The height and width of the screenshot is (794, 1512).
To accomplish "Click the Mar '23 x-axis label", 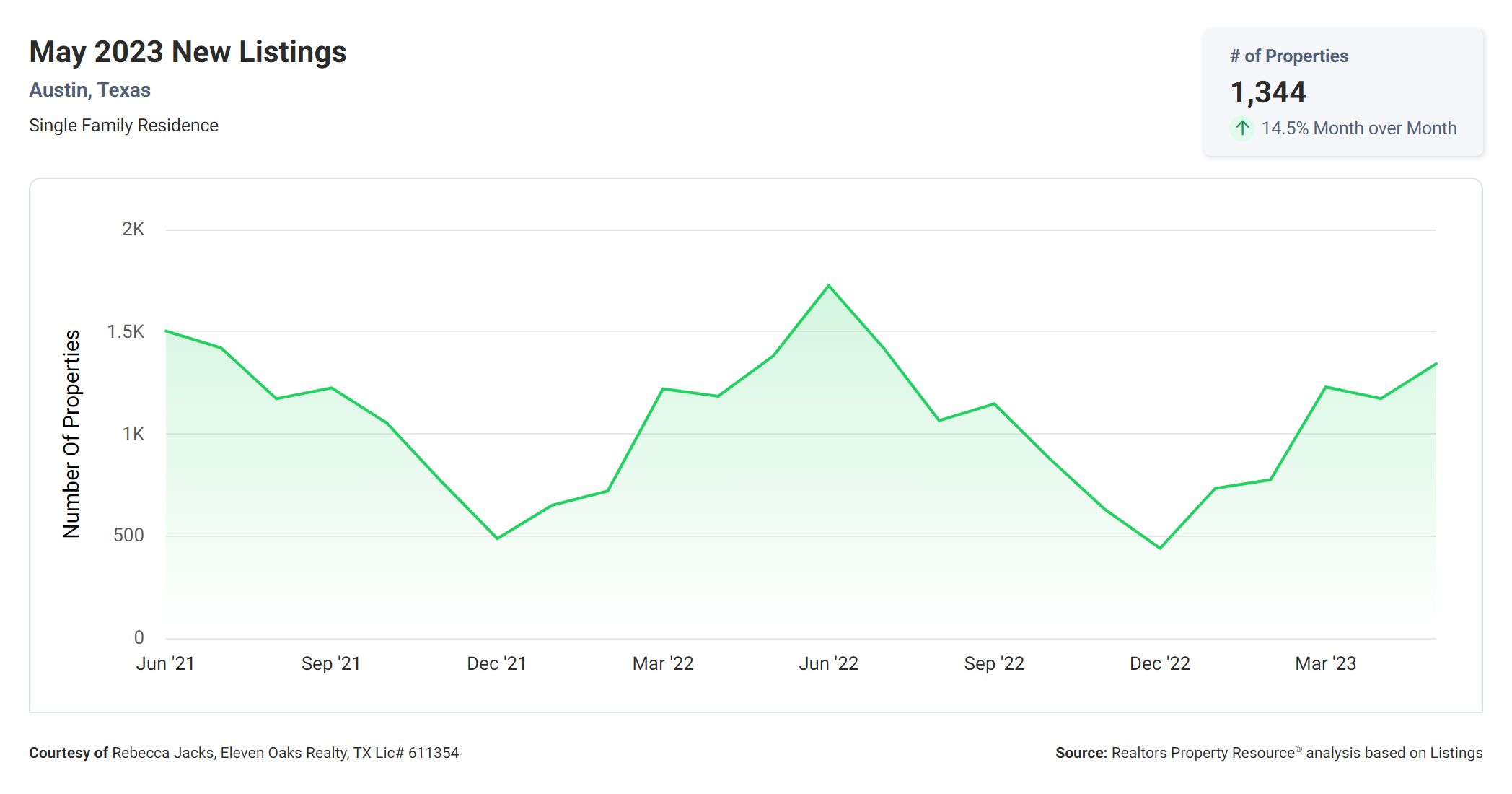I will [x=1325, y=663].
